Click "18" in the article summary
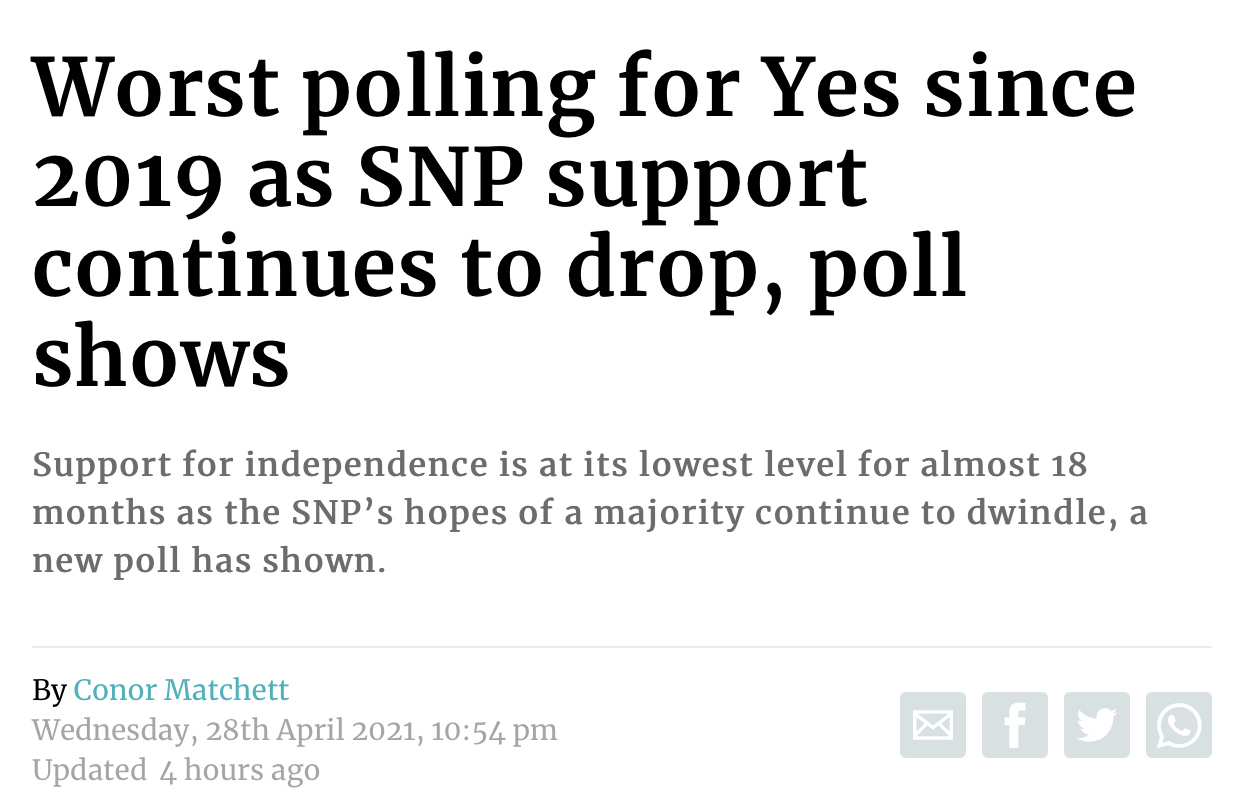The height and width of the screenshot is (805, 1245). [x=1068, y=465]
